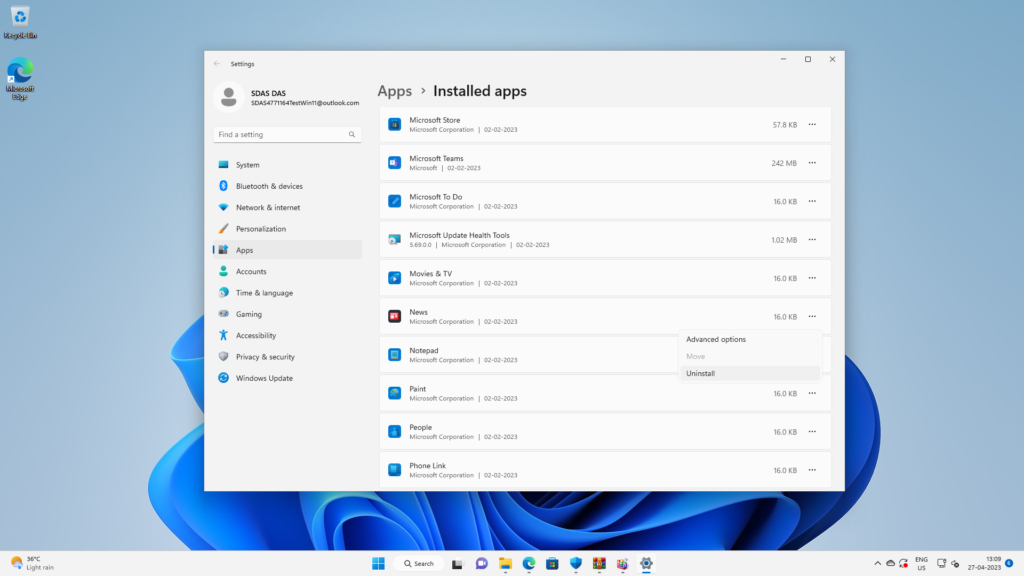1024x576 pixels.
Task: Click the search magnifier in Find a setting
Action: (x=351, y=135)
